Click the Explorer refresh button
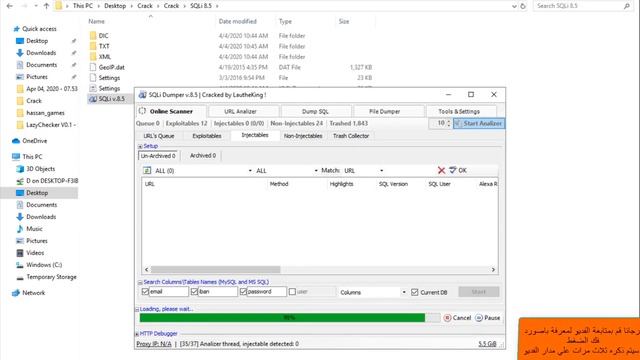The image size is (640, 360). (x=523, y=6)
